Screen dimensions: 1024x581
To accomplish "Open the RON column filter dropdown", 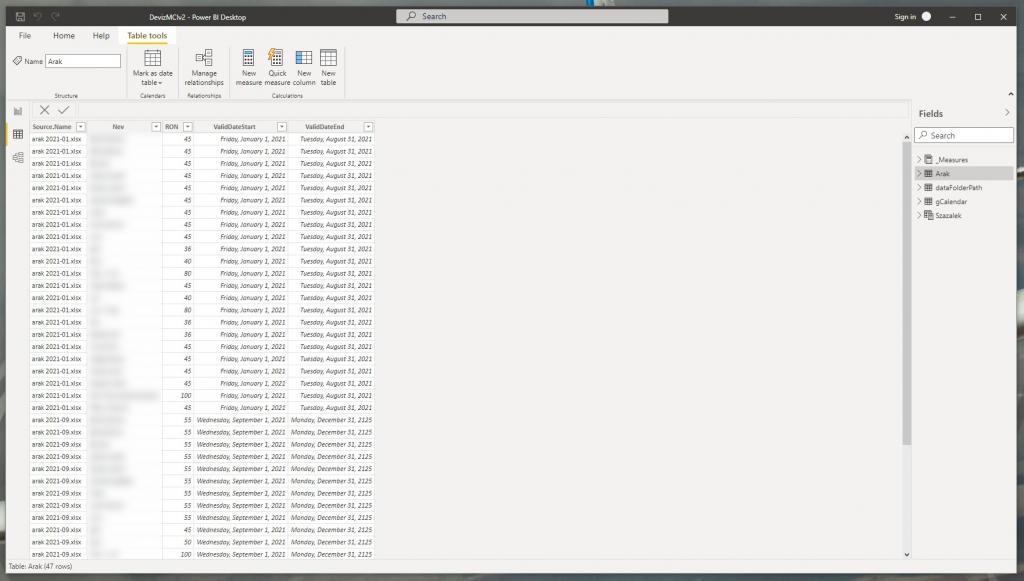I will (187, 127).
